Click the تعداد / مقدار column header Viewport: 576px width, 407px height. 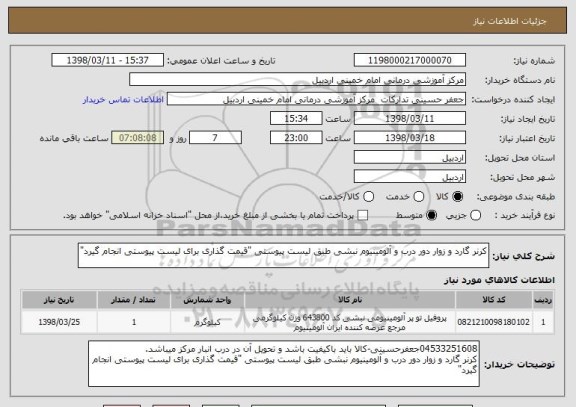(134, 300)
